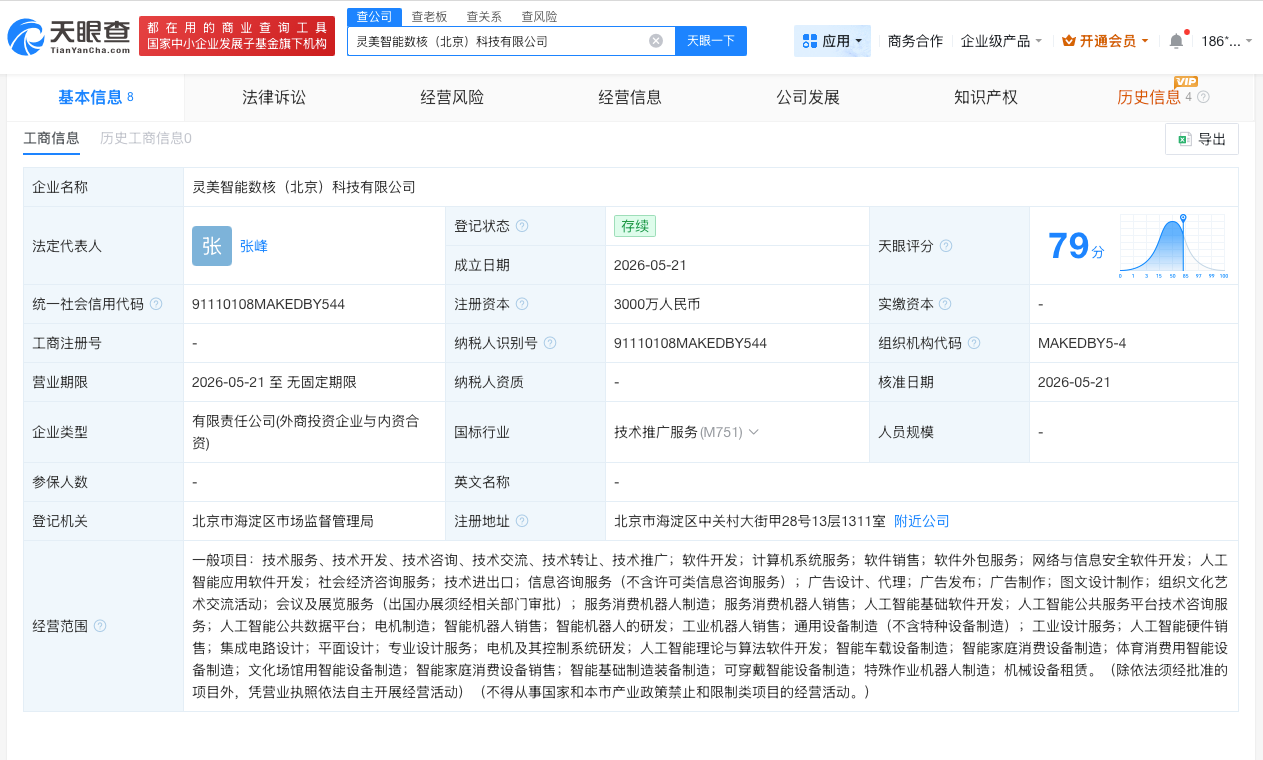This screenshot has width=1263, height=760.
Task: Select the 查公司 search mode tab
Action: point(375,16)
